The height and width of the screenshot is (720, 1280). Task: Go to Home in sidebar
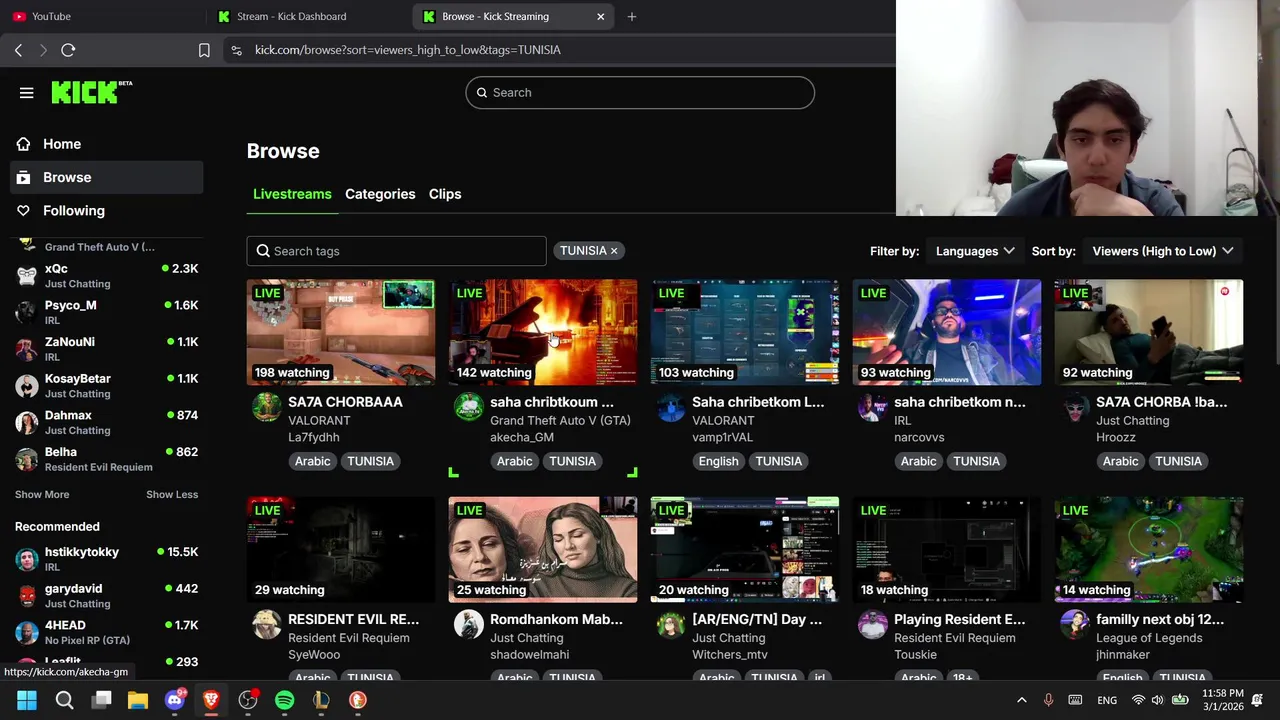106,144
